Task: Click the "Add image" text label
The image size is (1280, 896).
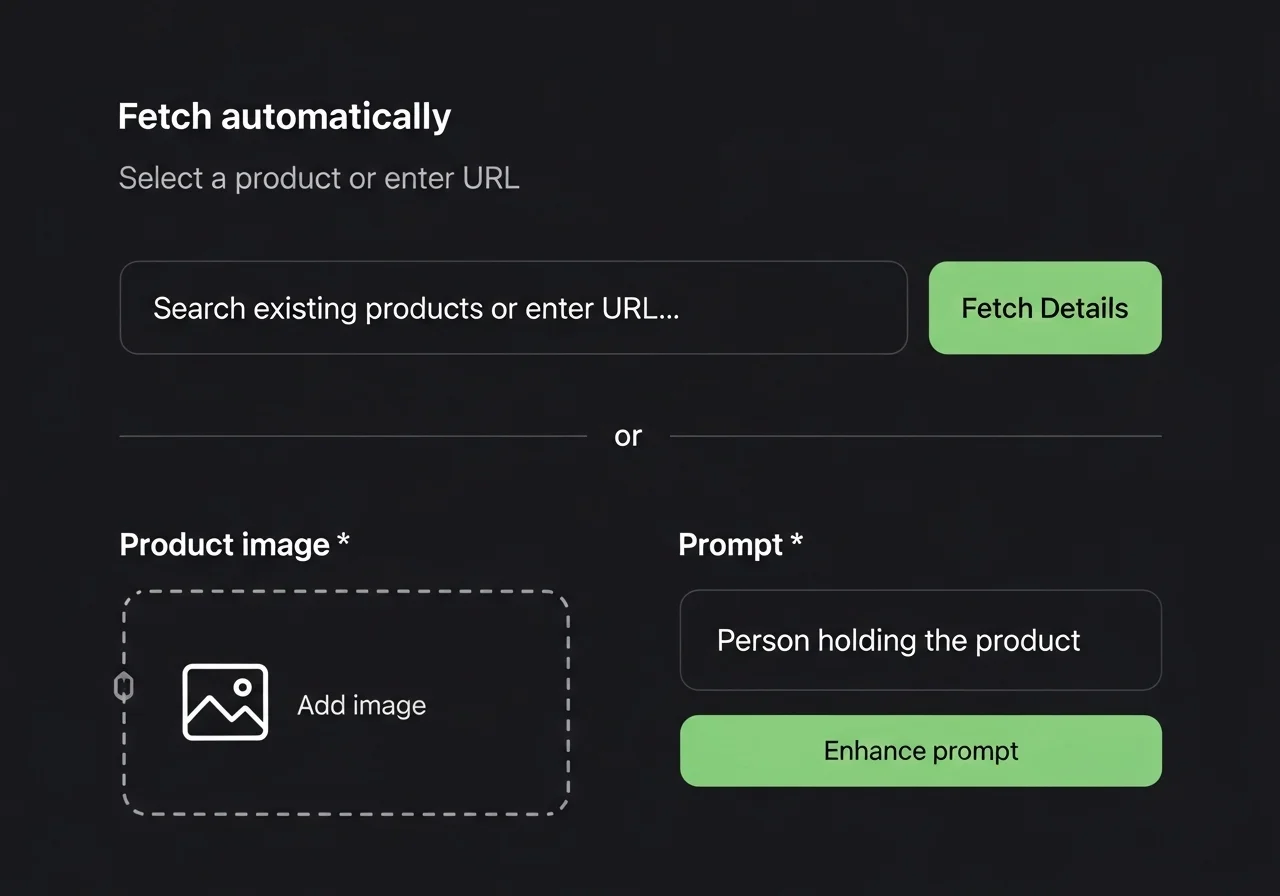Action: pos(362,705)
